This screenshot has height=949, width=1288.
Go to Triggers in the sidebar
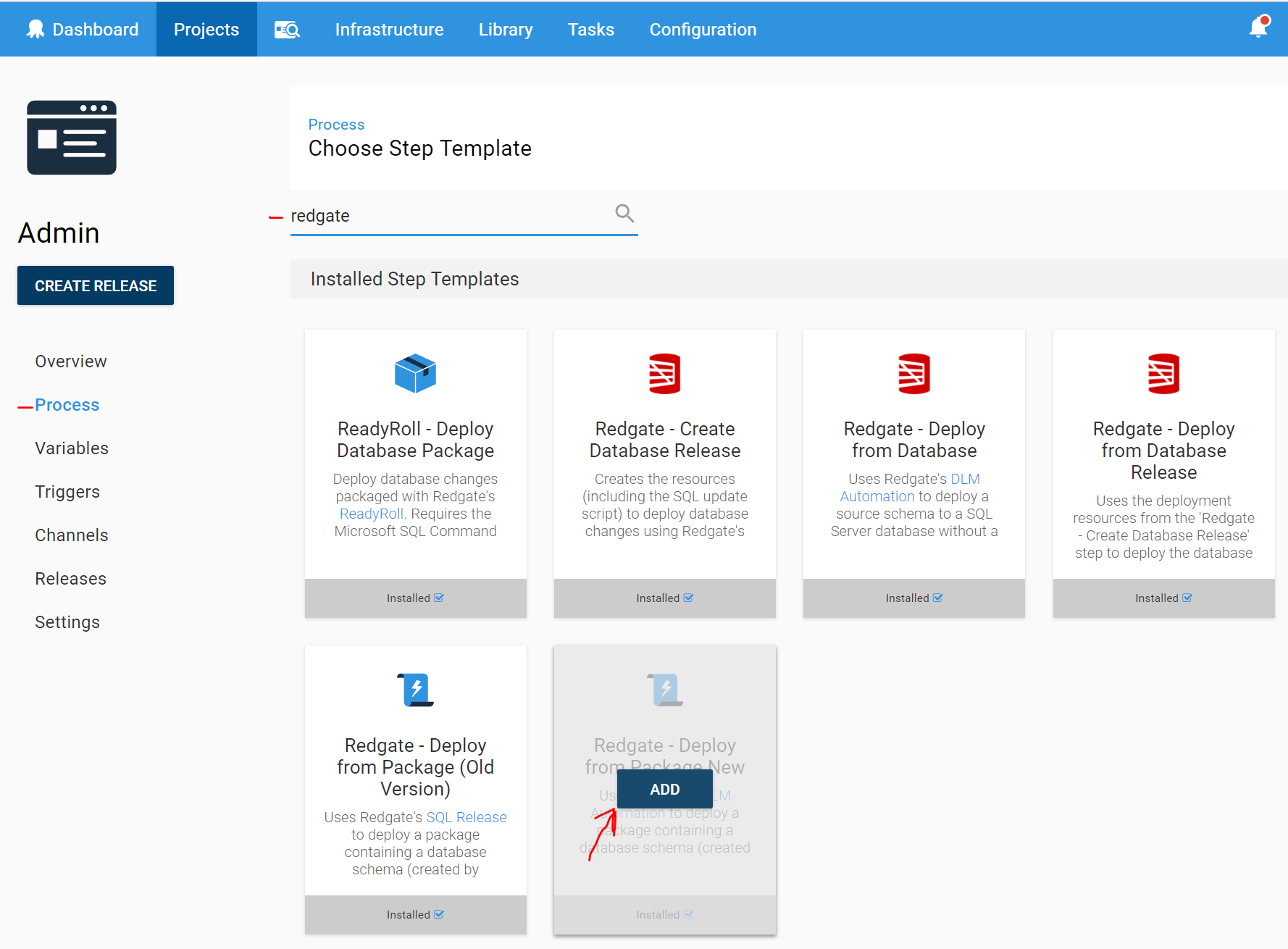(67, 492)
